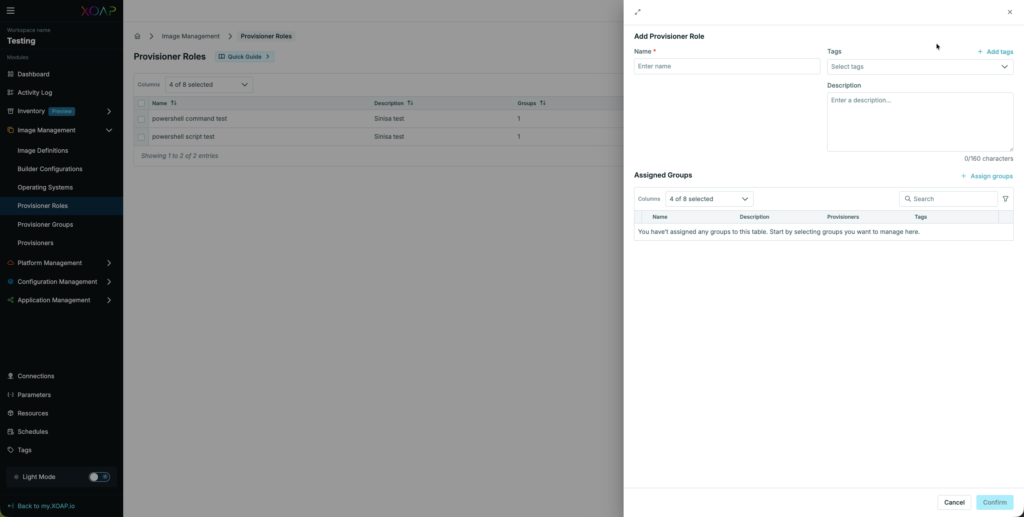Image resolution: width=1024 pixels, height=517 pixels.
Task: Click the filter icon beside Search
Action: pos(1005,199)
